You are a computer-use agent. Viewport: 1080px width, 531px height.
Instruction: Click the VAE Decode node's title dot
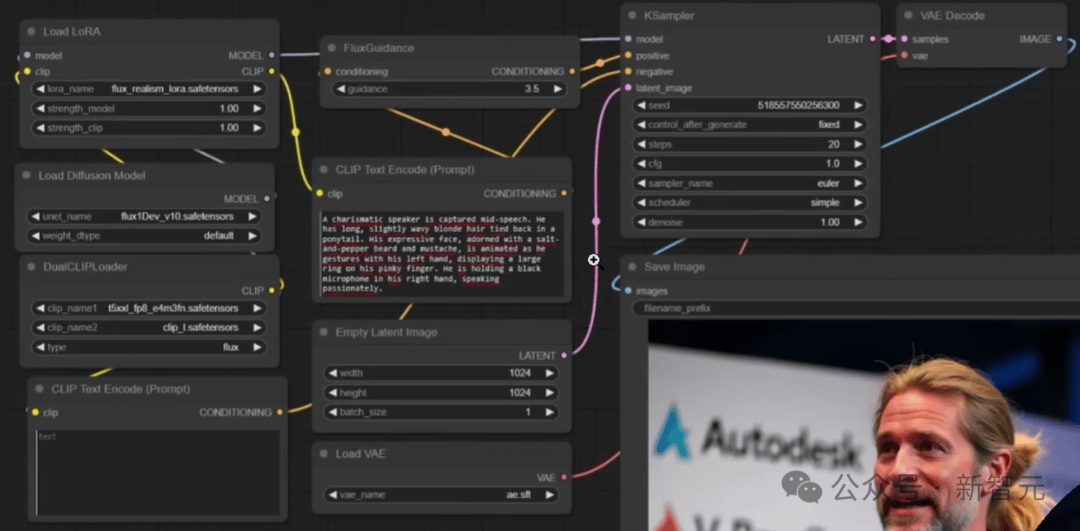[909, 16]
